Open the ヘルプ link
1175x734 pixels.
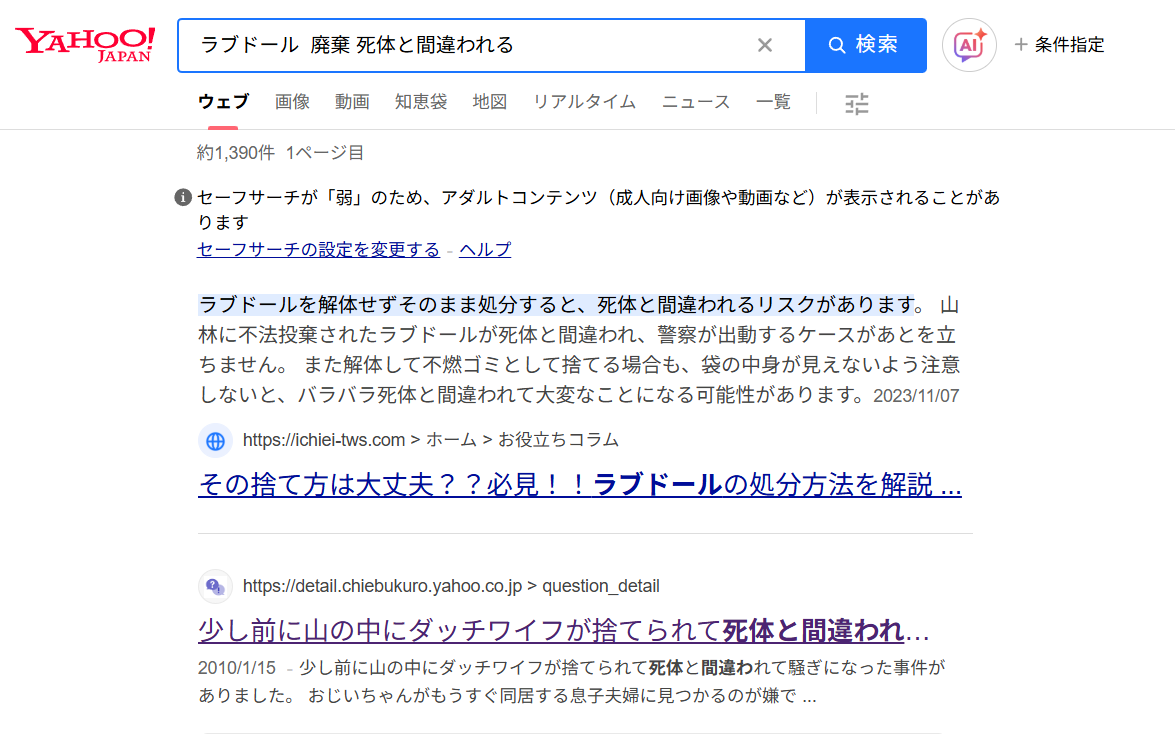[485, 250]
